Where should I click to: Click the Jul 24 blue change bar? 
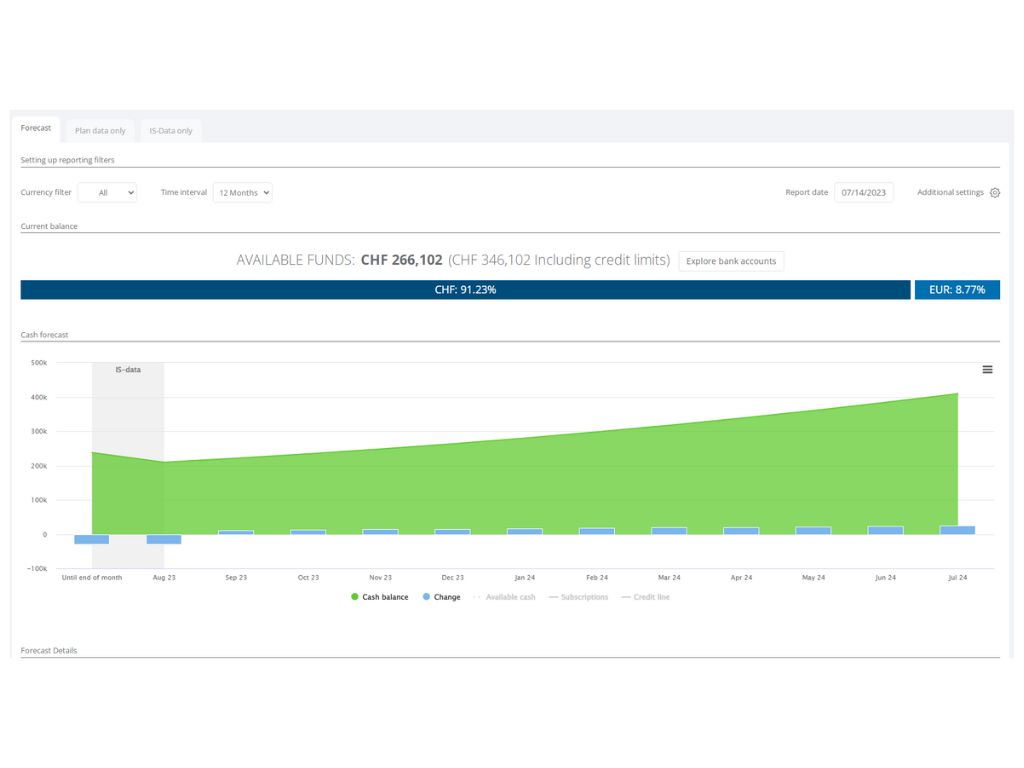pyautogui.click(x=957, y=530)
